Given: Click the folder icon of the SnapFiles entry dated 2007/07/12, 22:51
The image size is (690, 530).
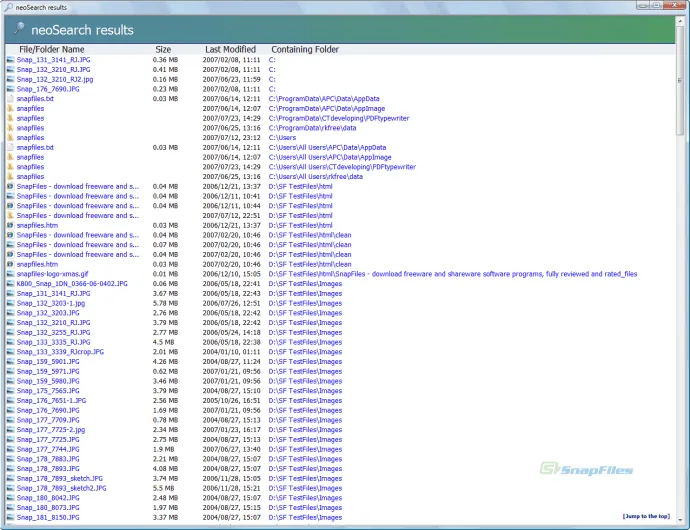Looking at the screenshot, I should (x=10, y=215).
